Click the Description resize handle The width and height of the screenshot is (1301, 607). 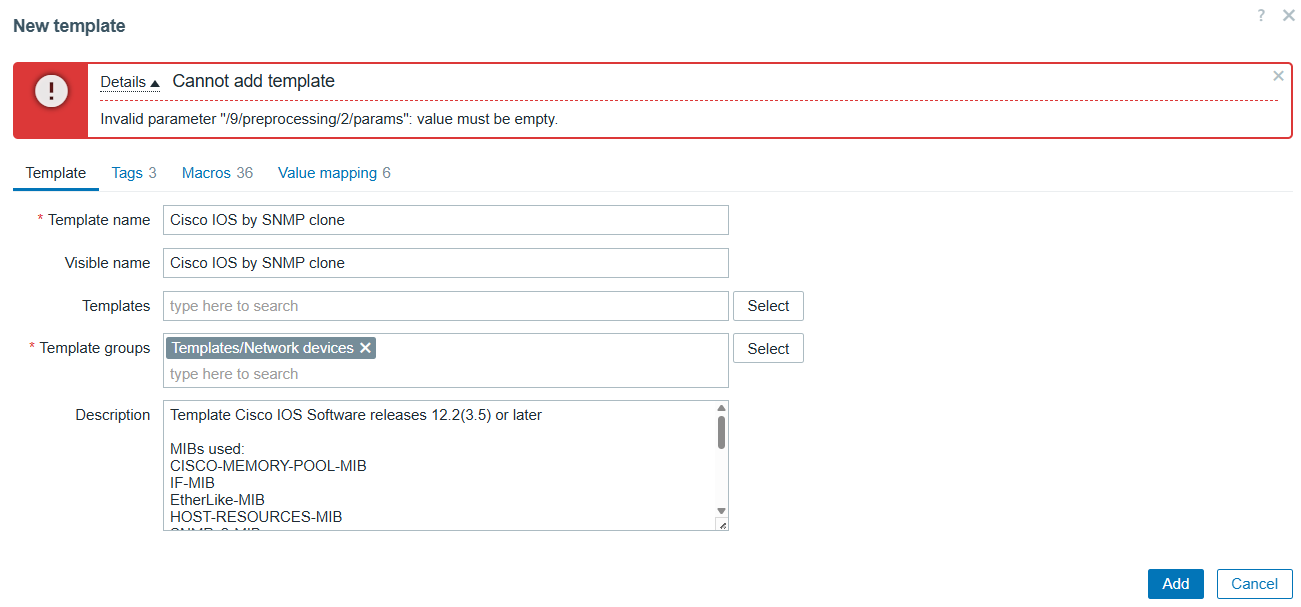[722, 525]
